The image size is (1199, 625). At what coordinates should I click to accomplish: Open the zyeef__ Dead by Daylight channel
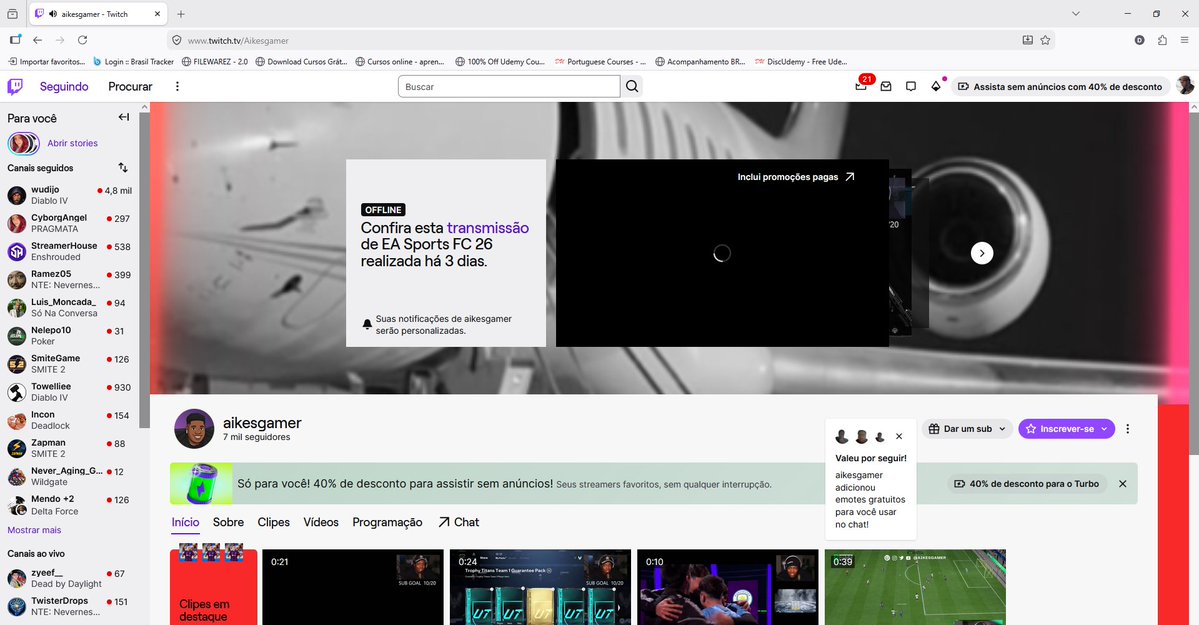(x=70, y=578)
